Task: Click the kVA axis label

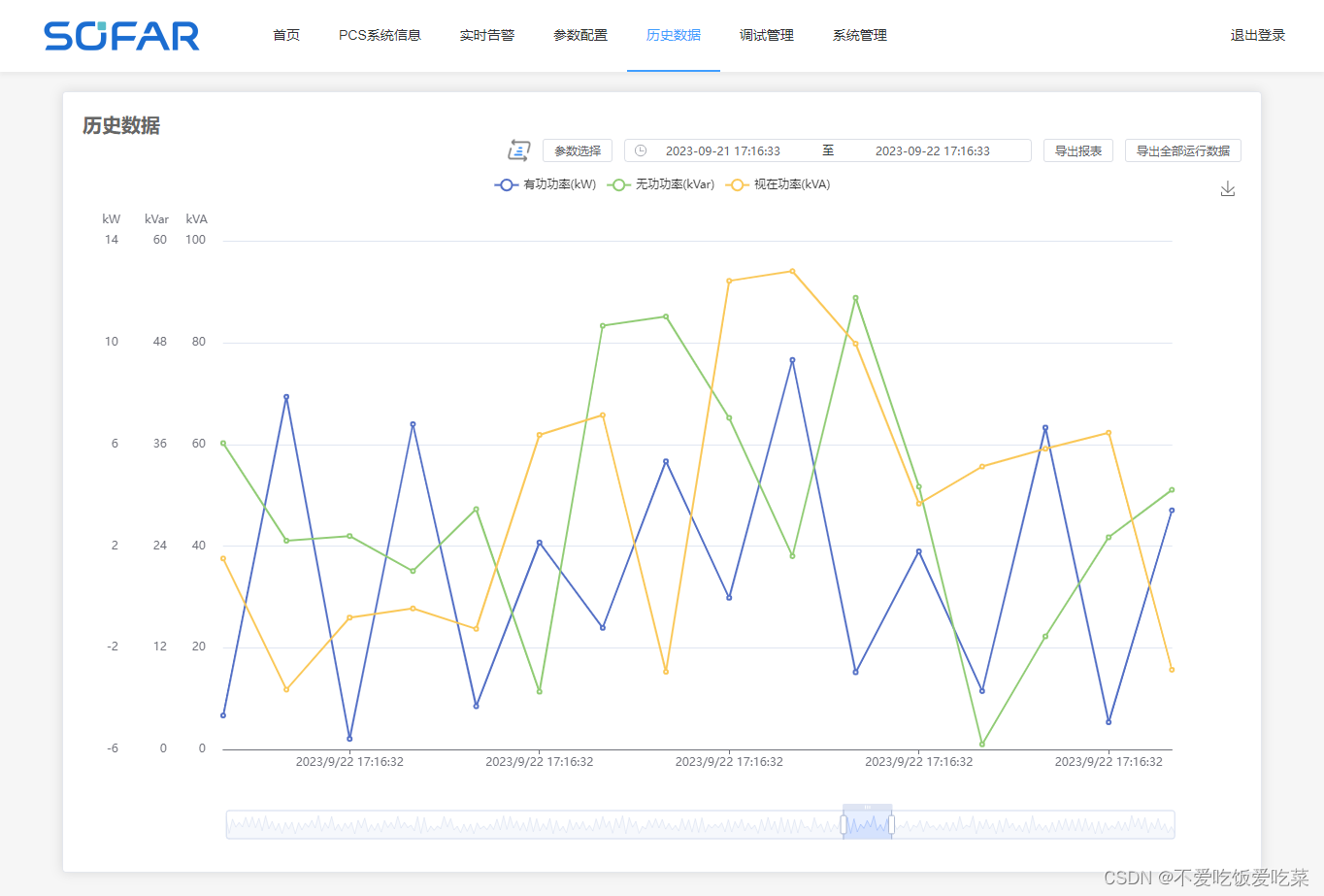Action: (197, 218)
